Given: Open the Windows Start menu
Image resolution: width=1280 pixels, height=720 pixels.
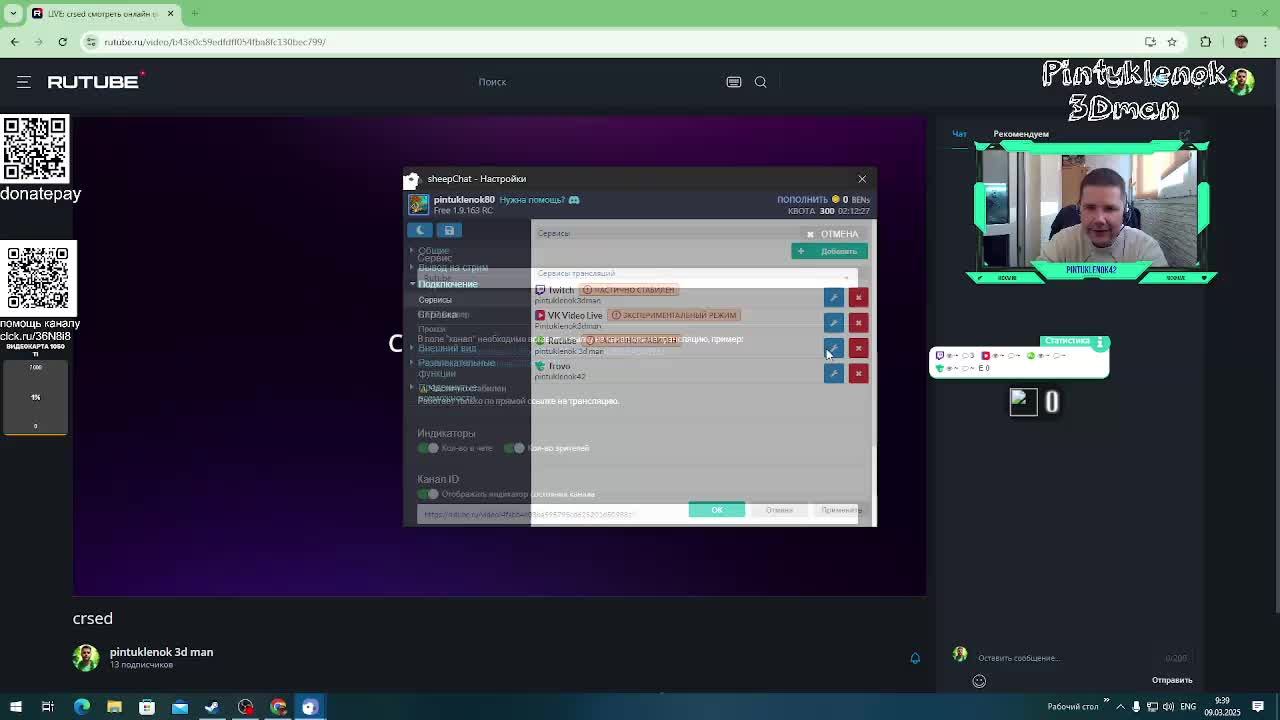Looking at the screenshot, I should click(x=16, y=707).
